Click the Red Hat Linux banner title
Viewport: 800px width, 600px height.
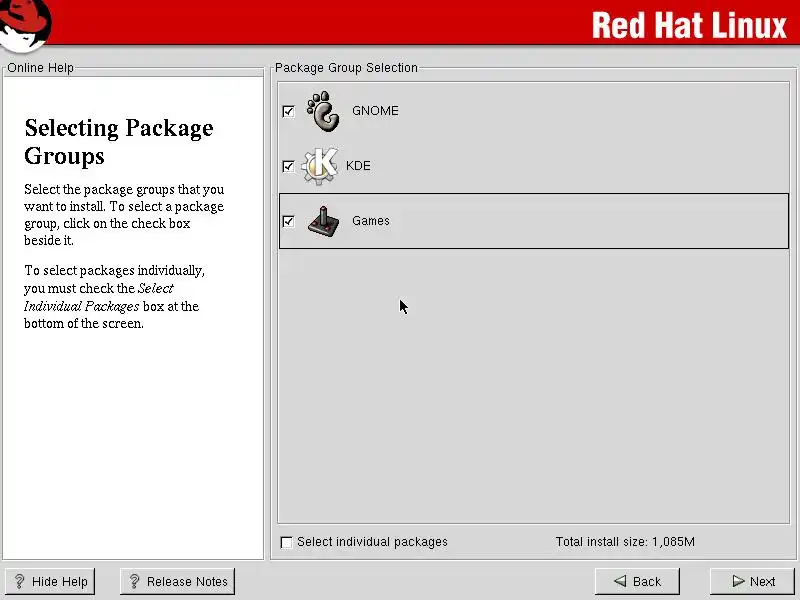click(689, 25)
